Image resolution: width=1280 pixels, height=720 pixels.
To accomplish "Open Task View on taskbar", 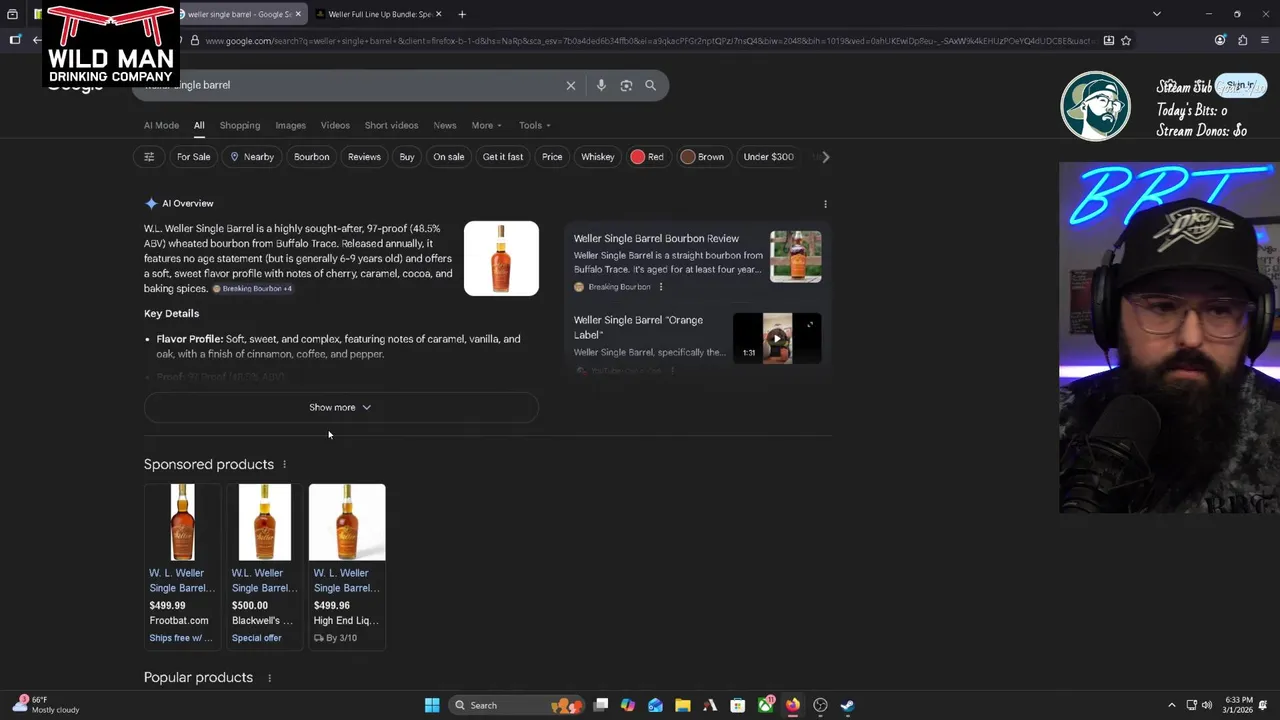I will pyautogui.click(x=601, y=705).
